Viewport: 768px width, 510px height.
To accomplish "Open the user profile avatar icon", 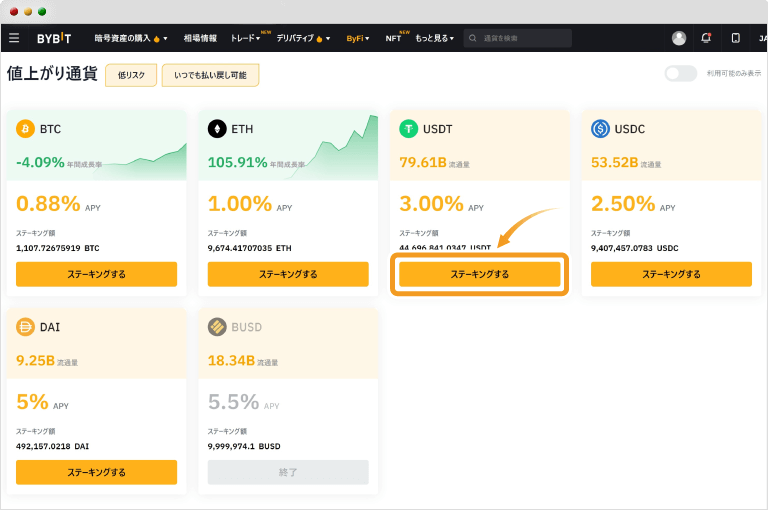I will [x=679, y=38].
